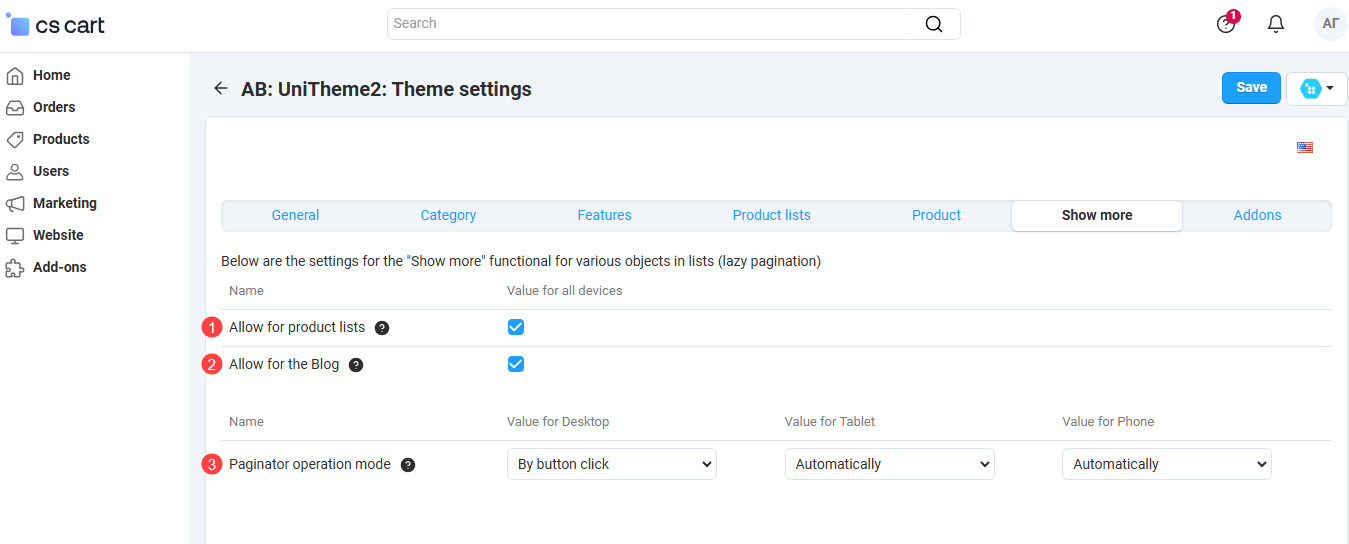
Task: Expand the dropdown next to Save button
Action: pos(1316,88)
